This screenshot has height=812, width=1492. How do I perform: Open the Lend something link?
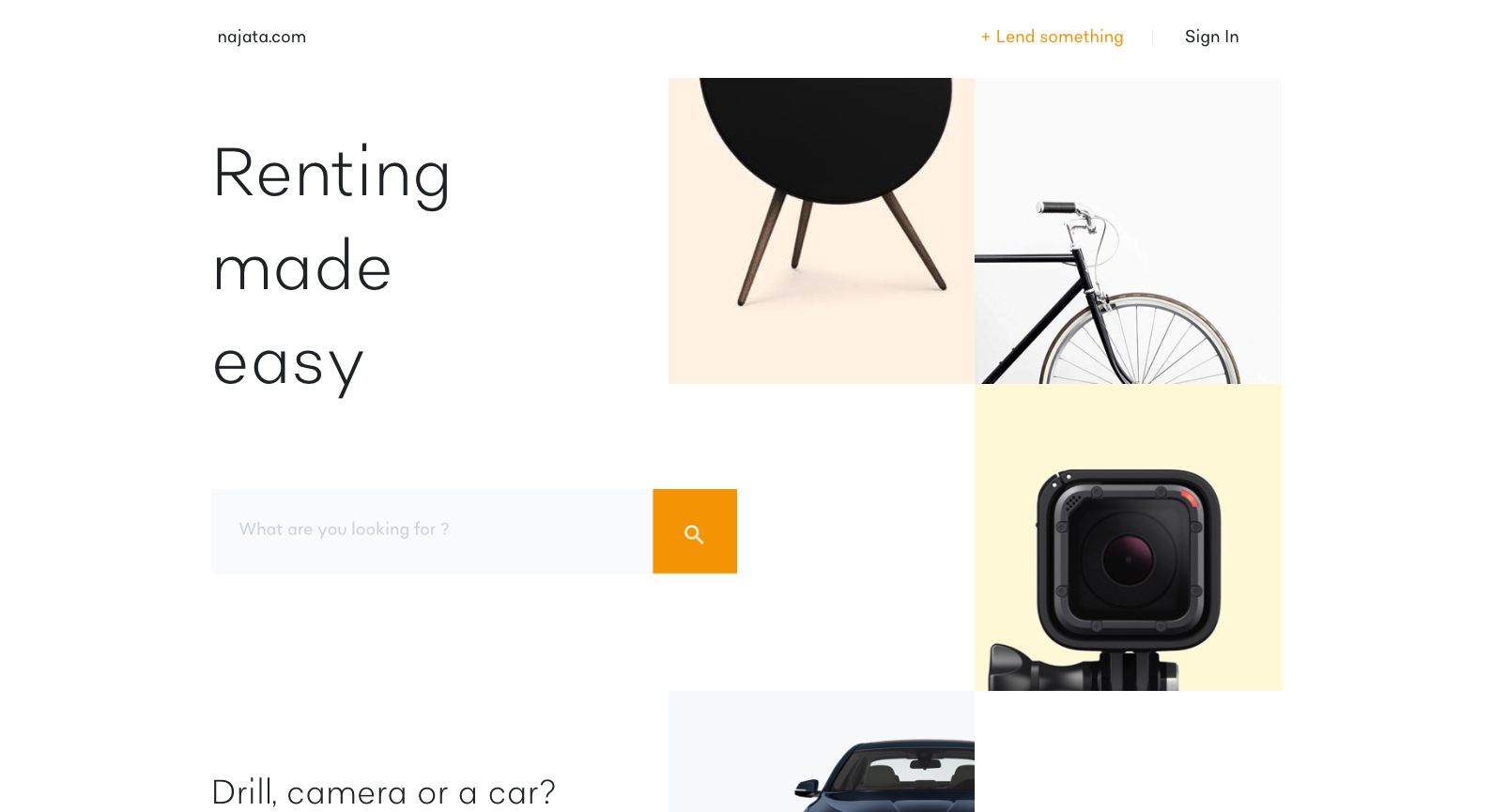[x=1052, y=37]
